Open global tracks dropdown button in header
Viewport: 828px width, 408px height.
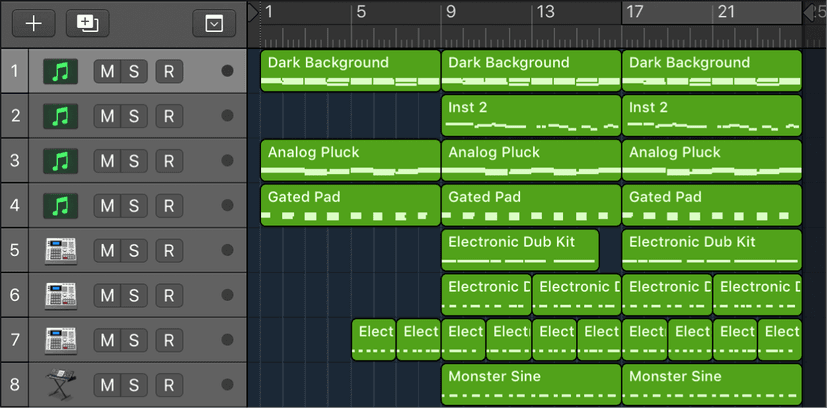214,24
